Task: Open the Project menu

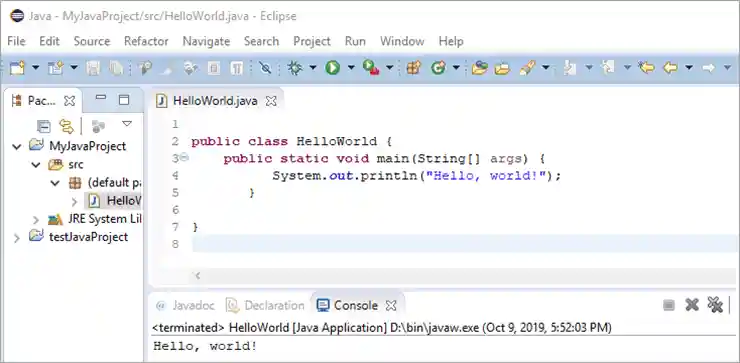Action: pyautogui.click(x=311, y=42)
